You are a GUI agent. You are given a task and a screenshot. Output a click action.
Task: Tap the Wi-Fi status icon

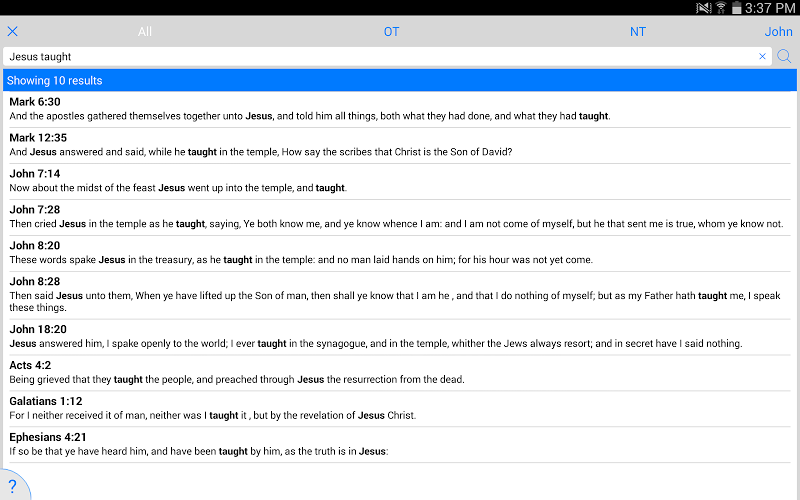pyautogui.click(x=720, y=8)
